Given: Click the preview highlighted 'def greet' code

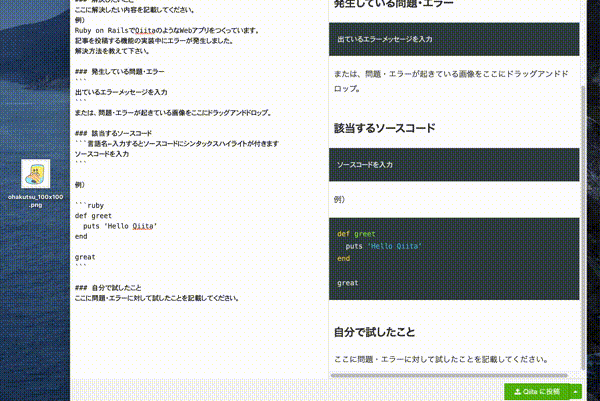Looking at the screenshot, I should (x=356, y=234).
